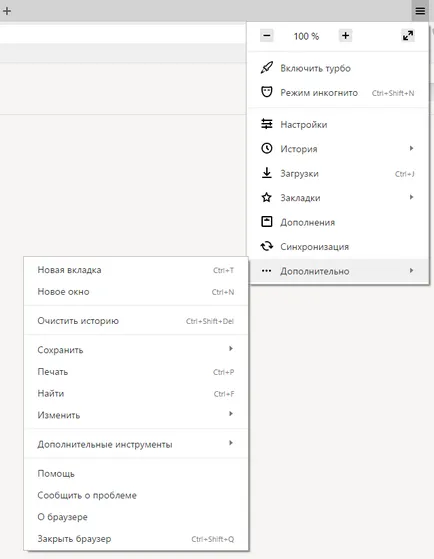Viewport: 434px width, 559px height.
Task: Click the sliders icon next to Настройки
Action: (x=267, y=124)
